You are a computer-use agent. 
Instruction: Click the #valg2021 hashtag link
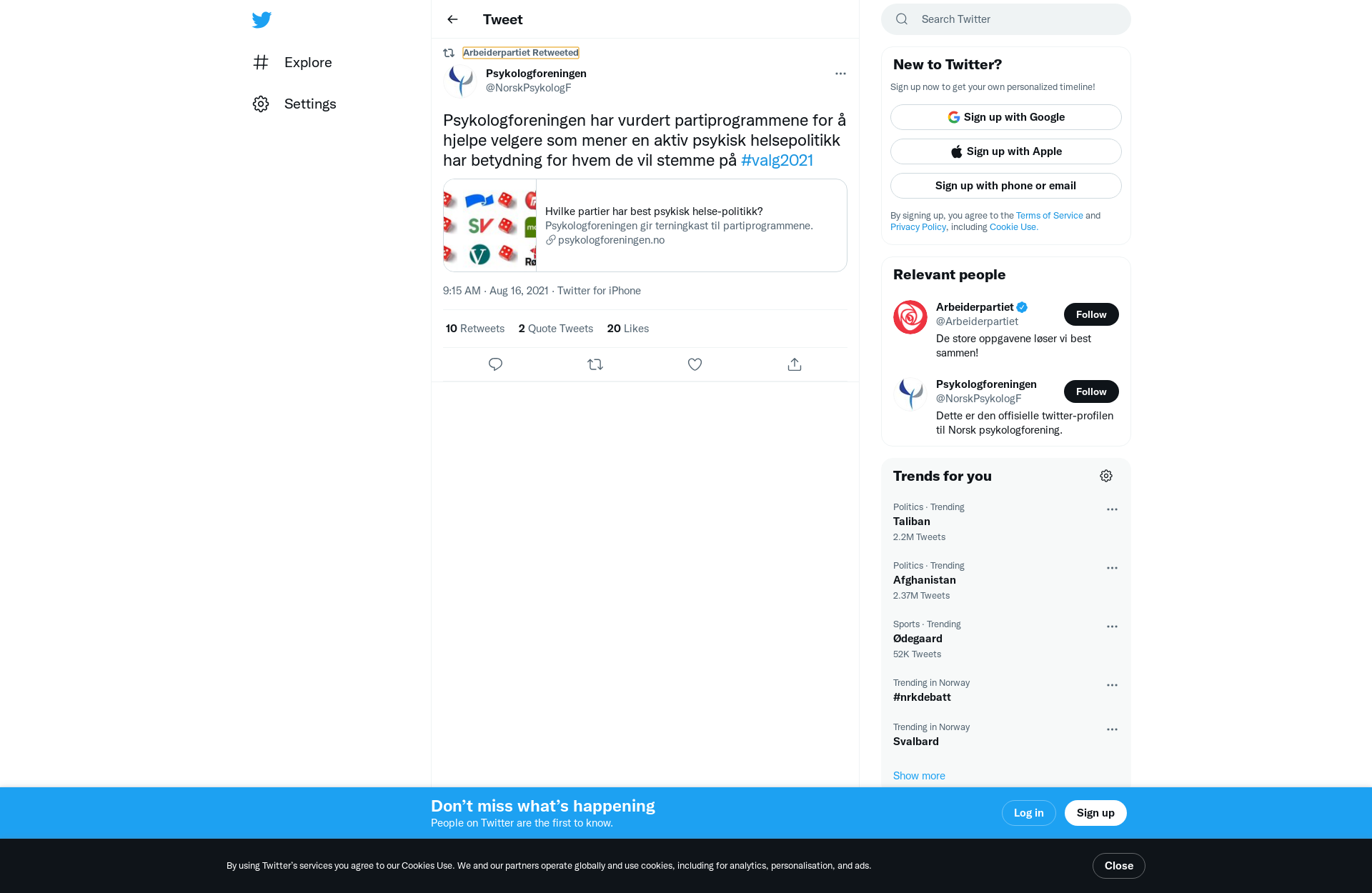tap(777, 160)
